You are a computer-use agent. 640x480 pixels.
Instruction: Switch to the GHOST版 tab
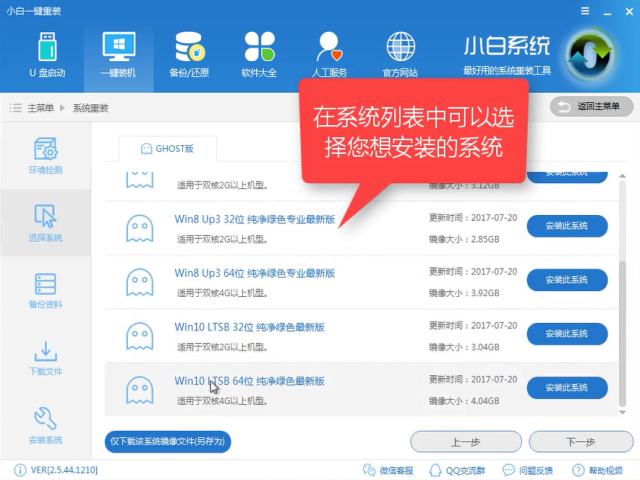[x=167, y=149]
